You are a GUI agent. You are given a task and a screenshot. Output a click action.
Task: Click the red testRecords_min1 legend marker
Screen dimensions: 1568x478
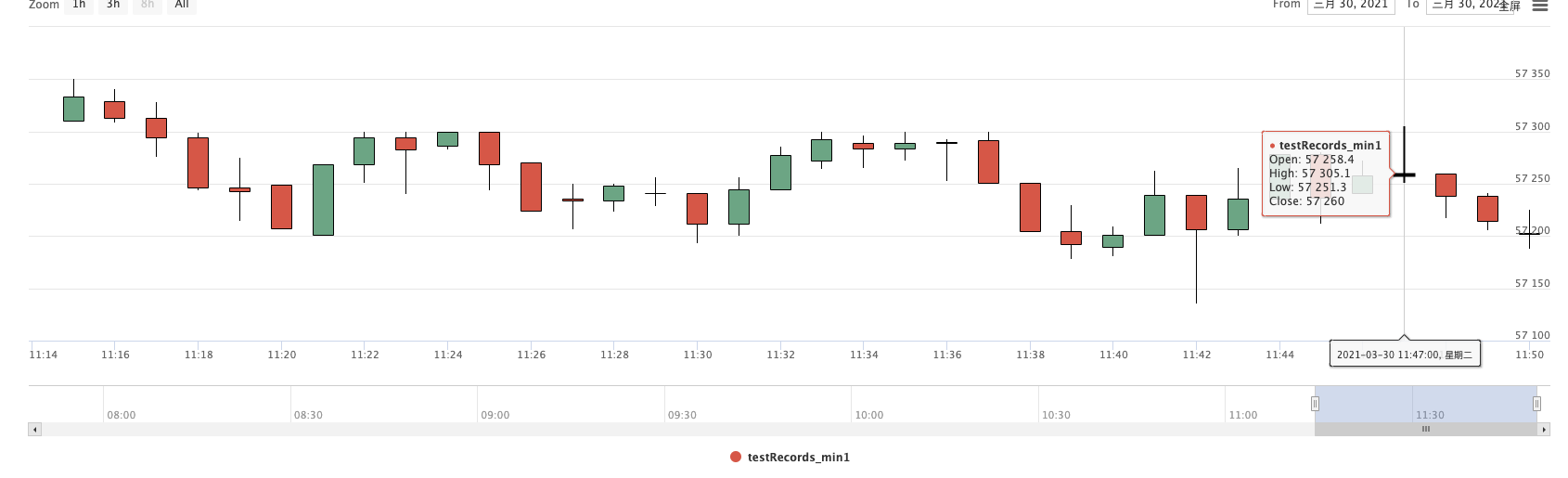[736, 457]
